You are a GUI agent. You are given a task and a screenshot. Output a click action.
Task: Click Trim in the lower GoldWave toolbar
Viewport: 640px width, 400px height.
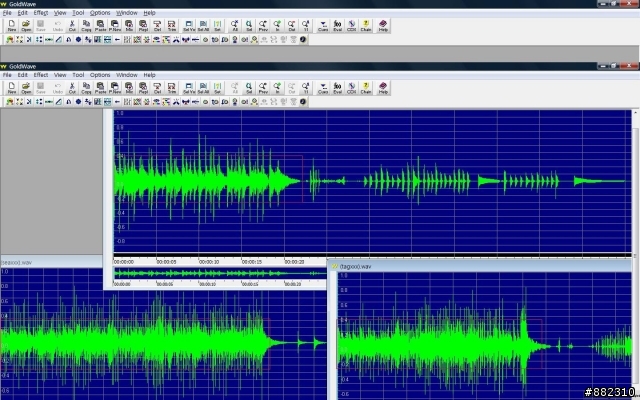(x=171, y=87)
